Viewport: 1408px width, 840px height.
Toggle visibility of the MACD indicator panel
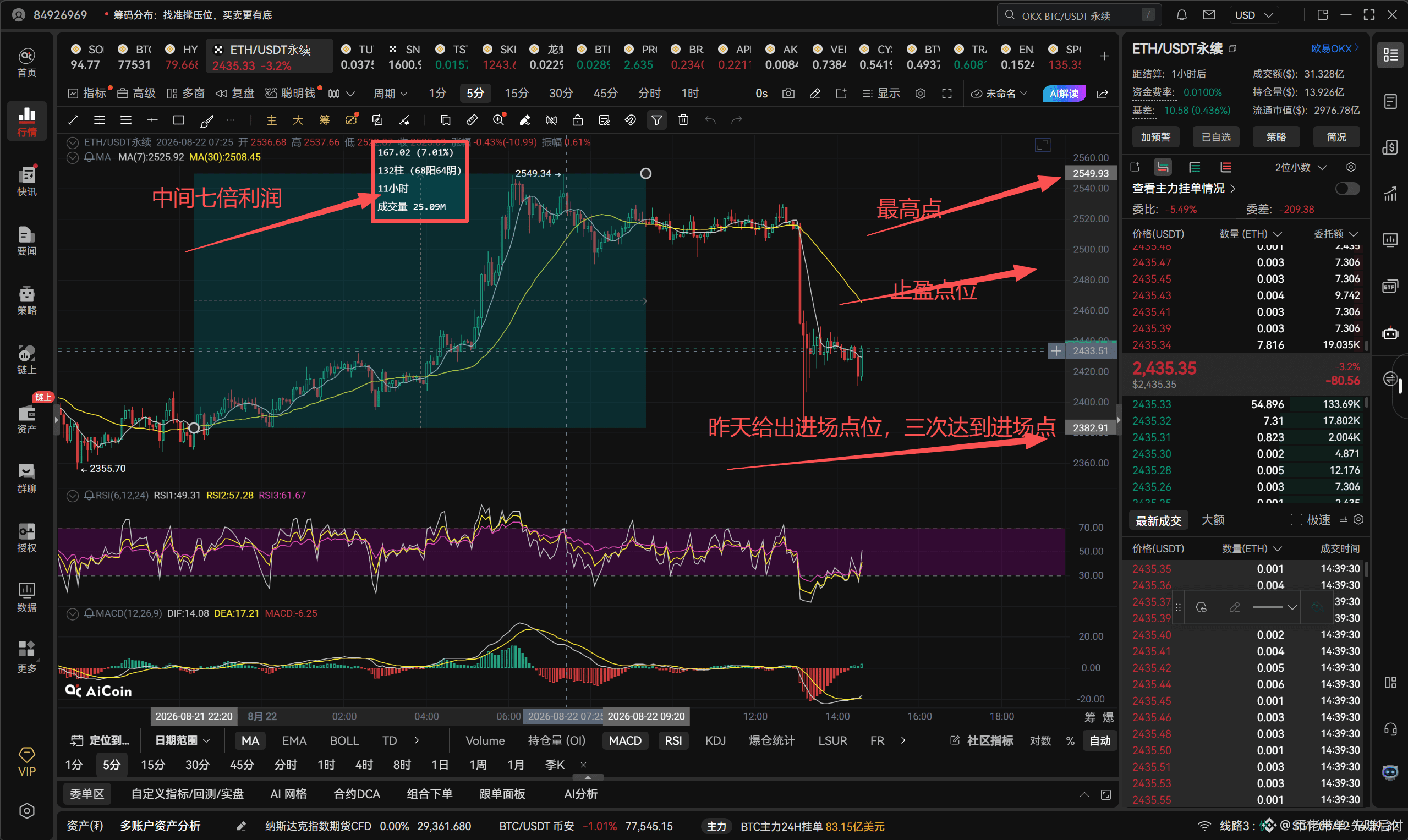coord(73,613)
